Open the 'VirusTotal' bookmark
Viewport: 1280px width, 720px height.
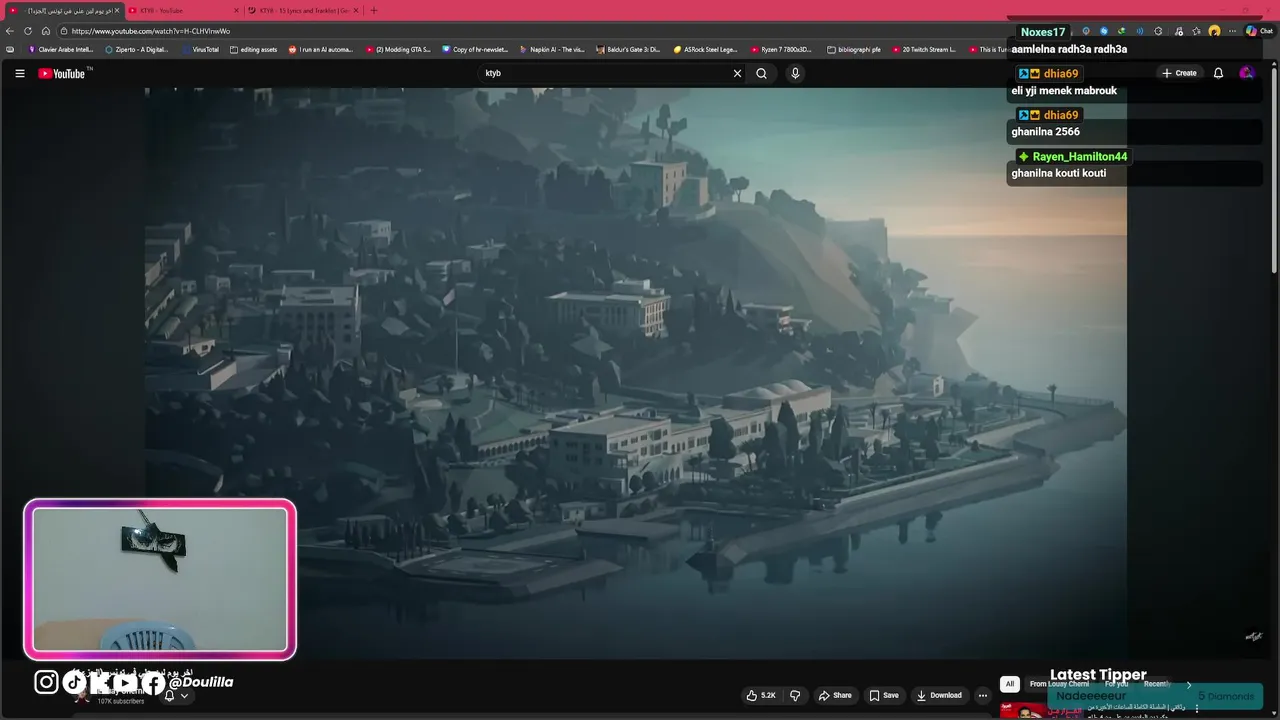pos(200,49)
